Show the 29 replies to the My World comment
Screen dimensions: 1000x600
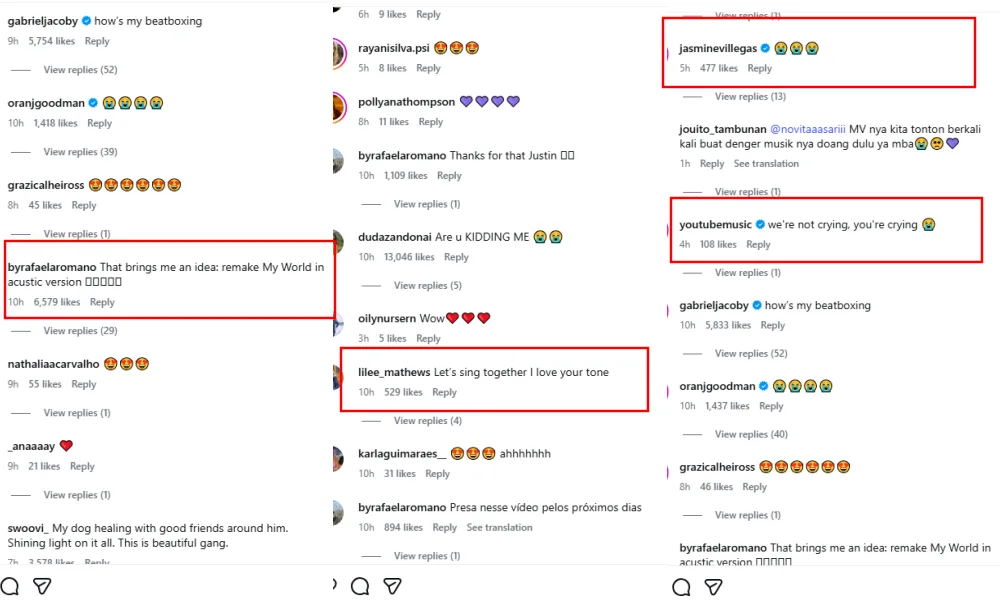(x=80, y=330)
